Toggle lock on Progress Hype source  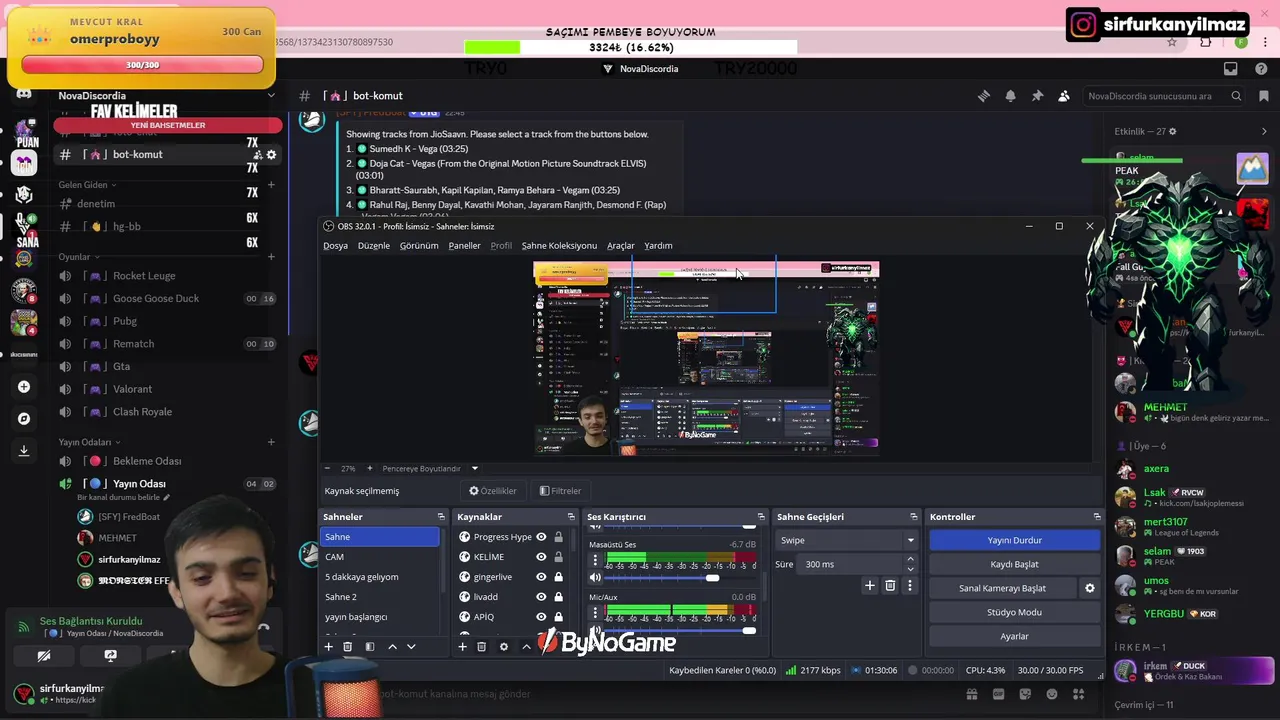tap(558, 537)
